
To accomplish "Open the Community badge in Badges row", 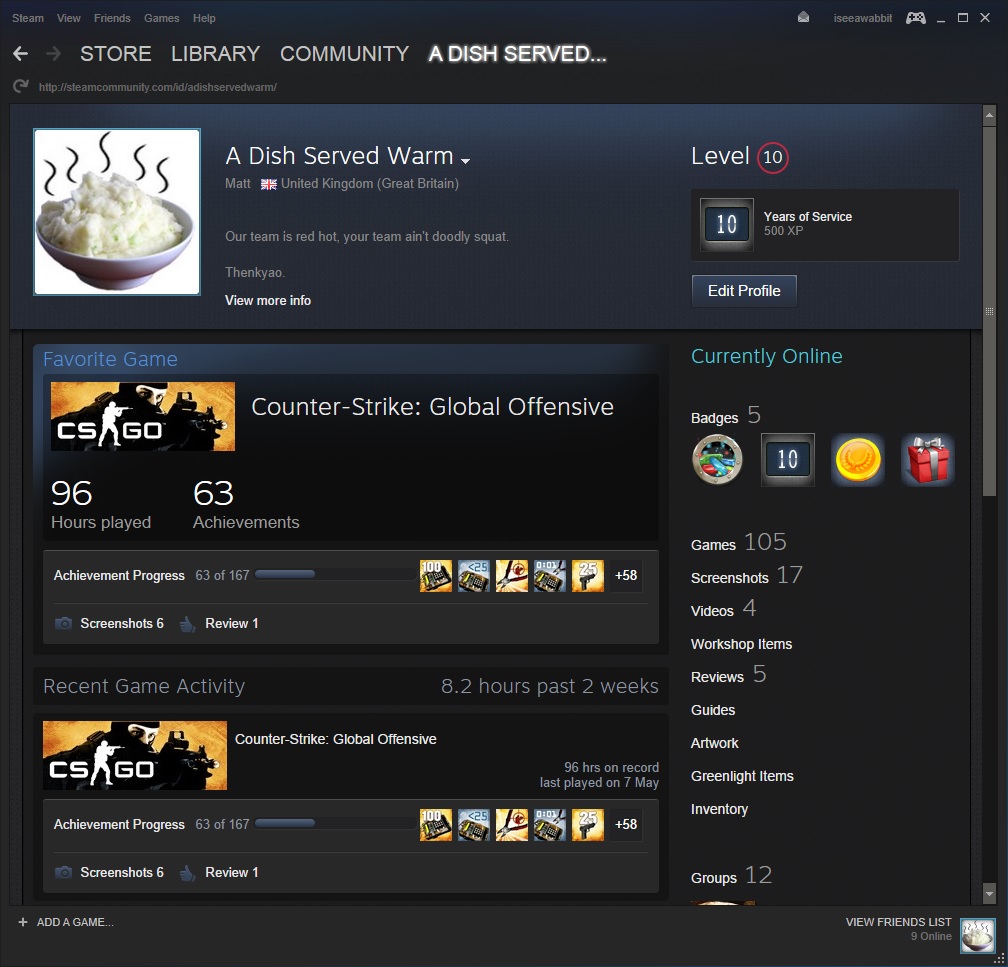I will click(717, 460).
